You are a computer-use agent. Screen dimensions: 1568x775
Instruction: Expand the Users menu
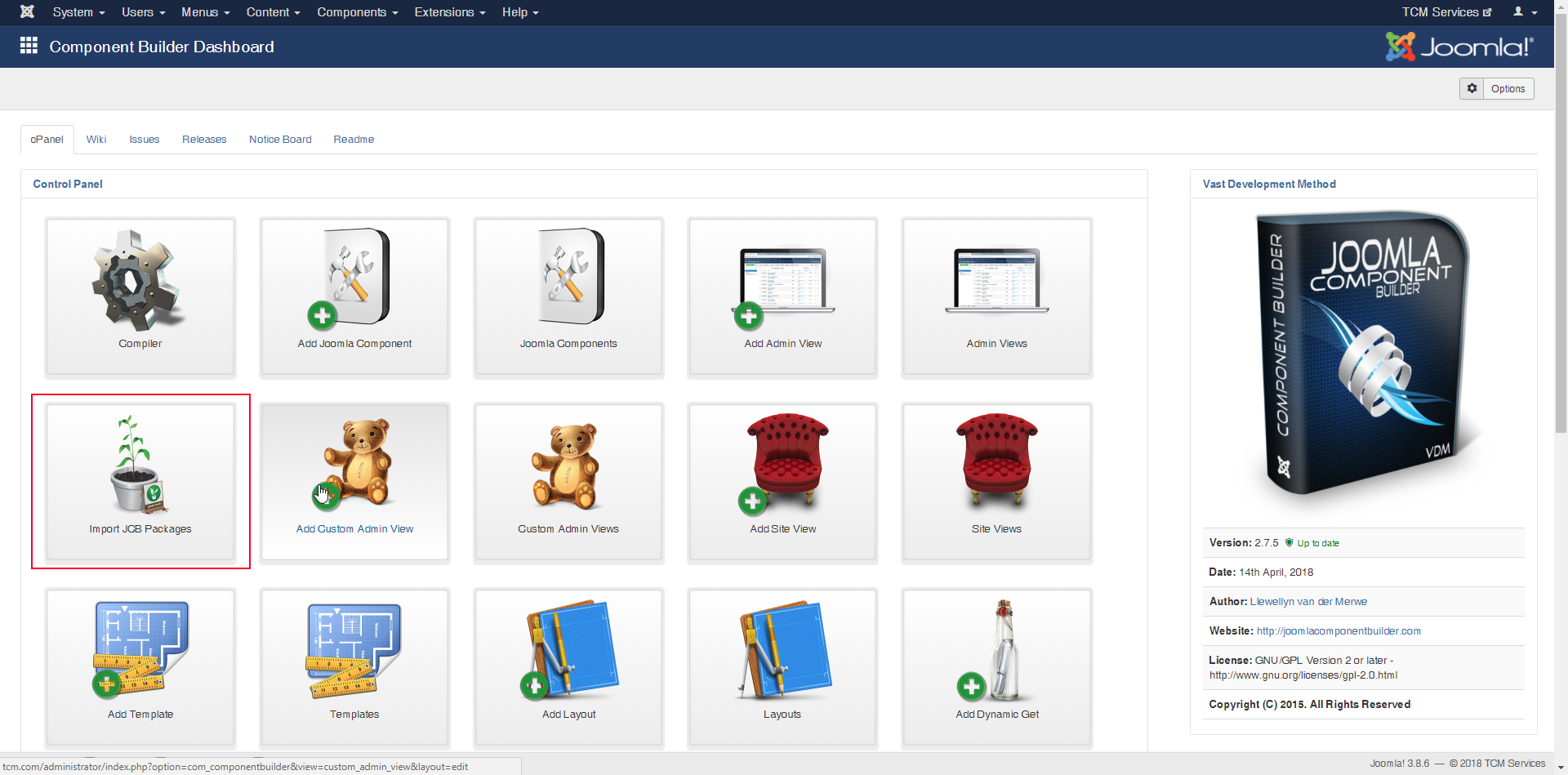(144, 12)
